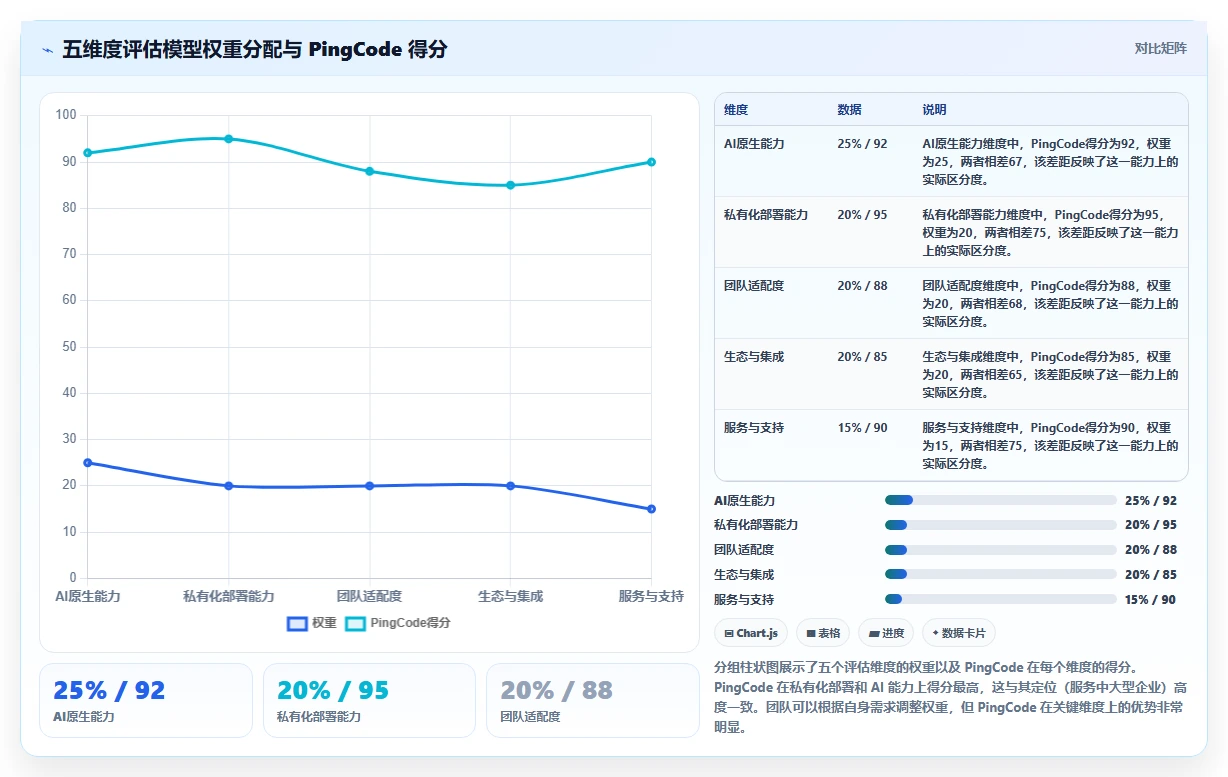Click the chart x-axis label 私有化部署能力
The image size is (1228, 777).
pyautogui.click(x=228, y=596)
